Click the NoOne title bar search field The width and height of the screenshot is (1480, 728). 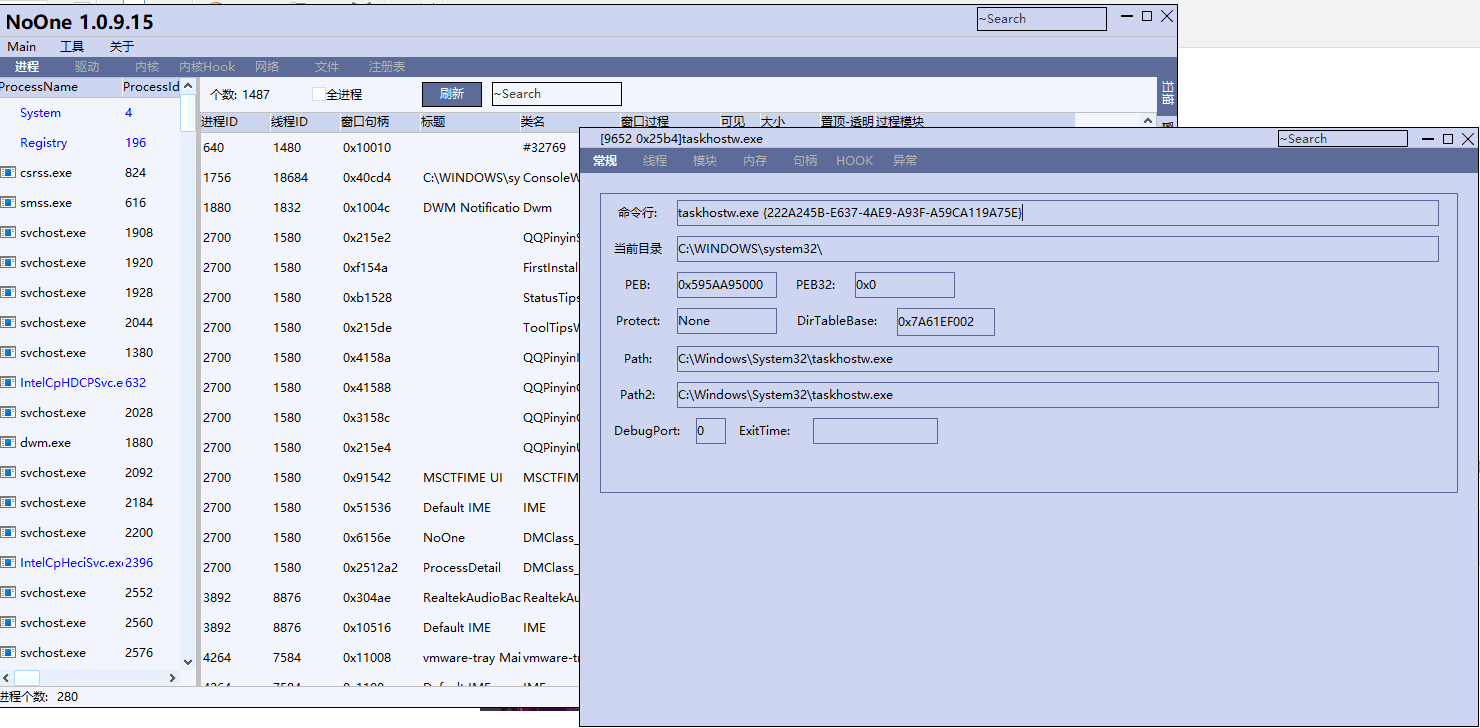1042,19
